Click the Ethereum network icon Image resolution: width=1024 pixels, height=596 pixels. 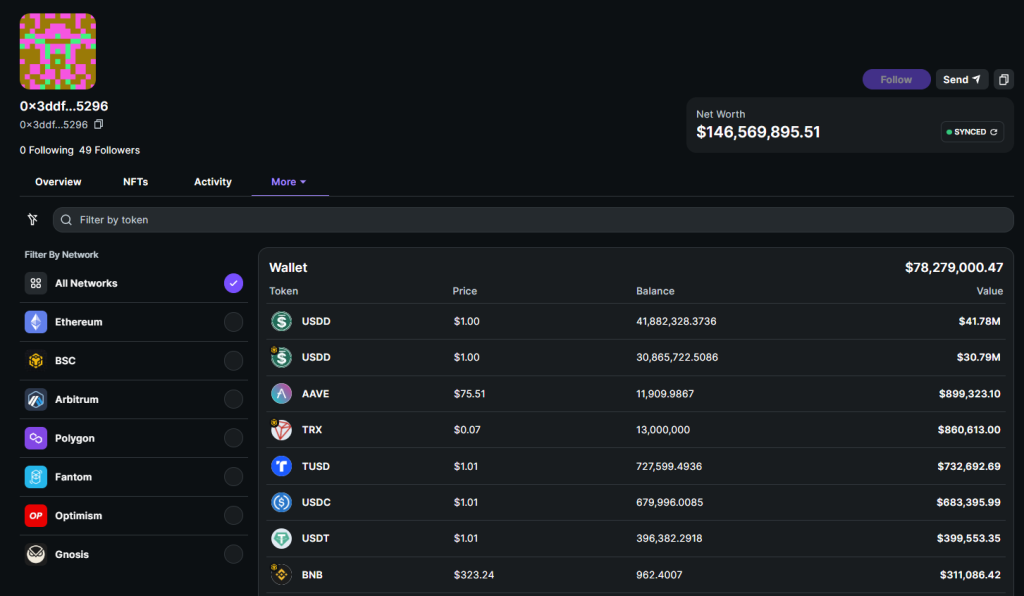pos(36,322)
